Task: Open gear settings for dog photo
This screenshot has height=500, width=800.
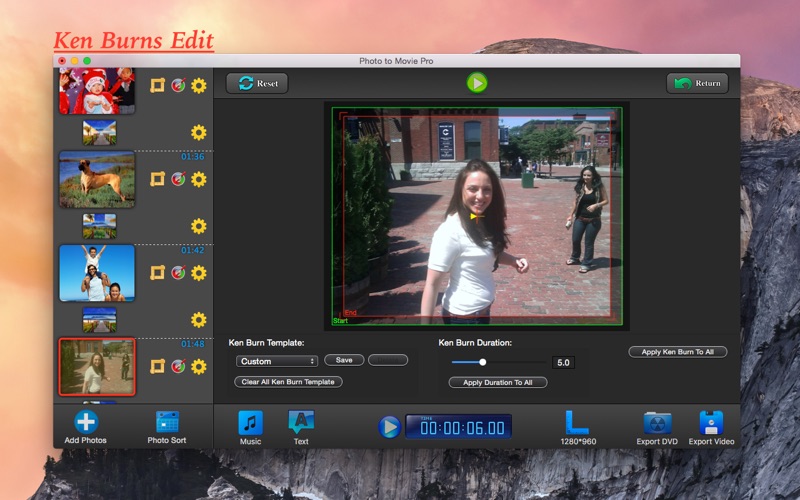Action: point(198,179)
